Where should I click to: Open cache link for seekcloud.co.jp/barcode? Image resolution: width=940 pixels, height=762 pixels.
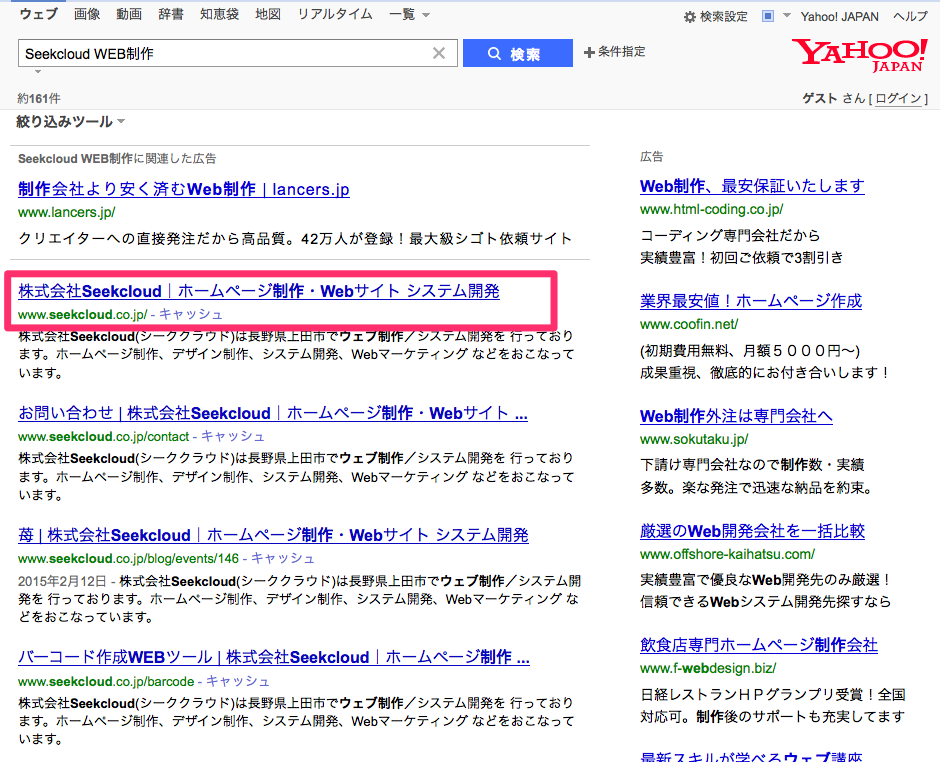(x=238, y=682)
